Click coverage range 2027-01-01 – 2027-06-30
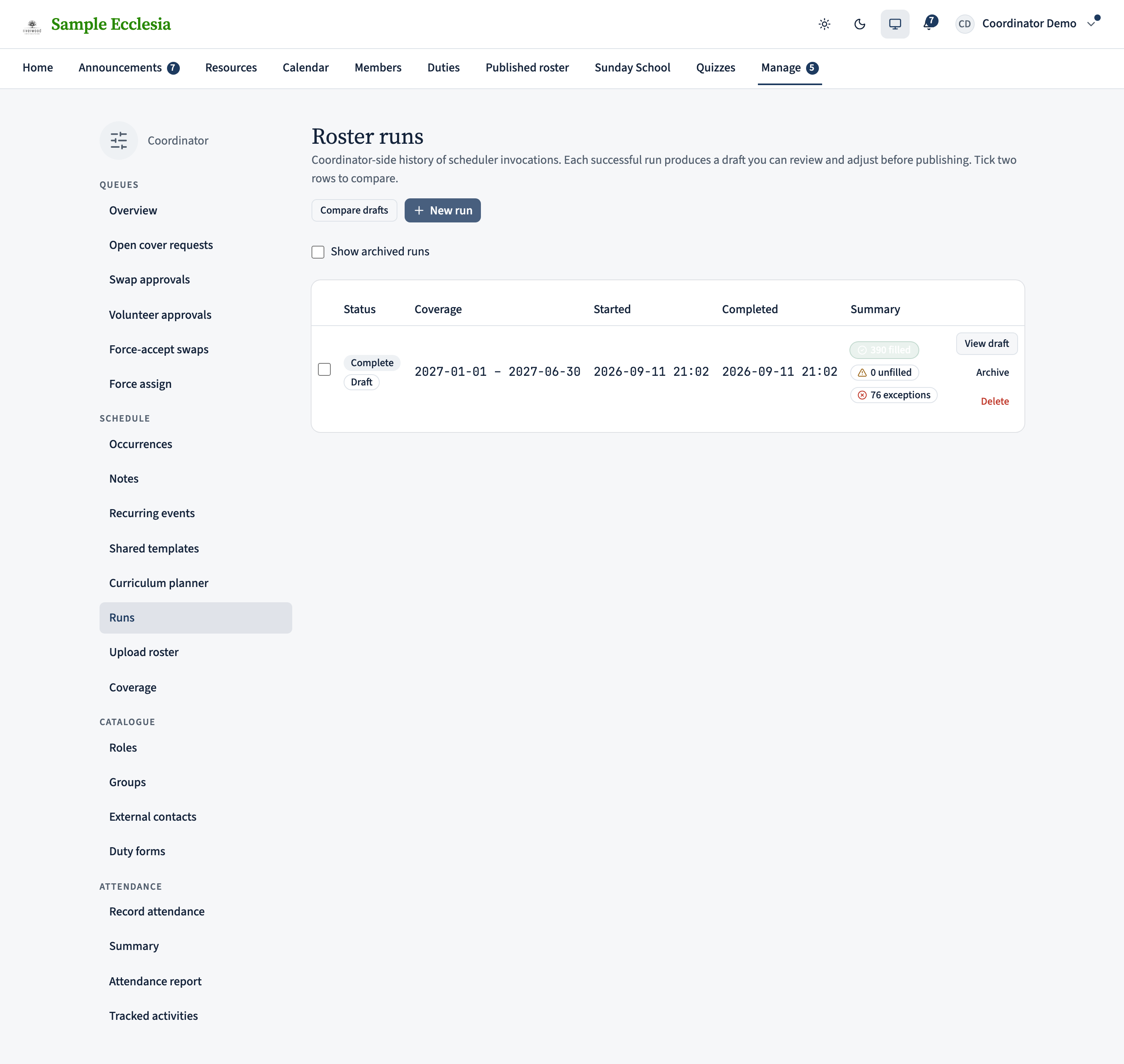 click(497, 371)
